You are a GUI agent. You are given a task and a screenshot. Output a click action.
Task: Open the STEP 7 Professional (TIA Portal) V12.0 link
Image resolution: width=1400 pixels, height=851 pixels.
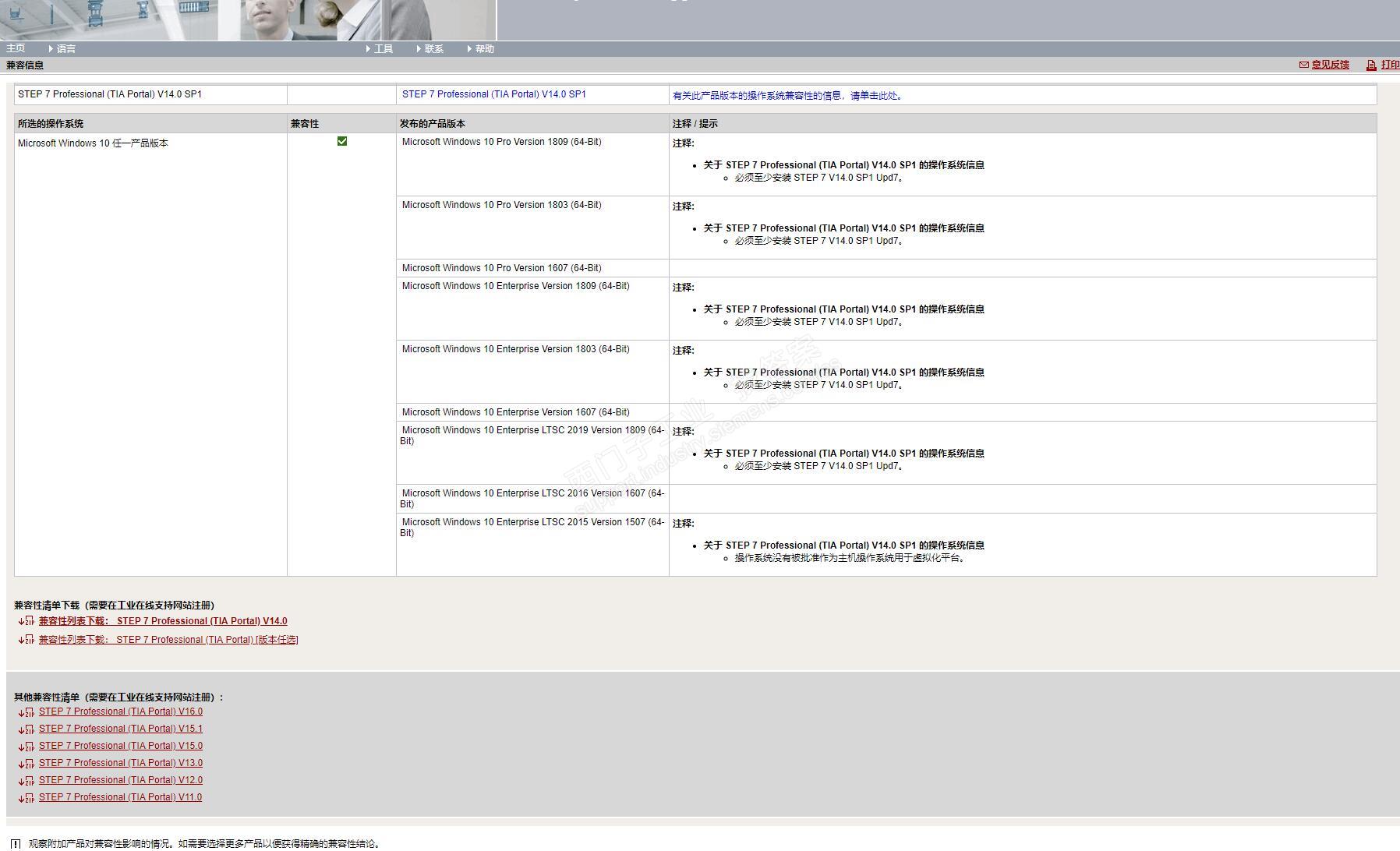point(121,780)
